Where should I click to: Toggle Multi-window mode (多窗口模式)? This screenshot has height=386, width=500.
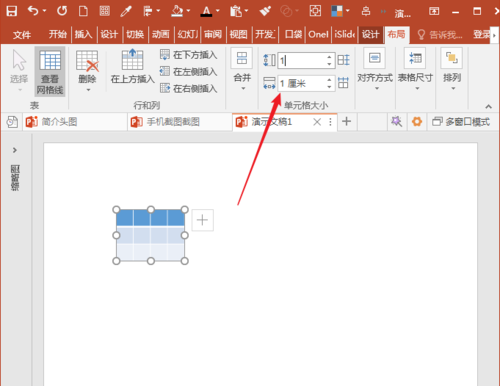coord(461,122)
